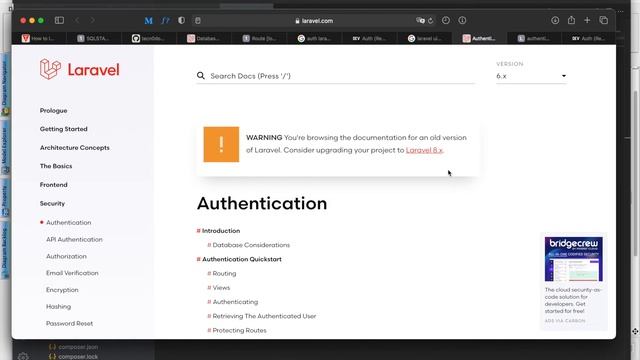Switch to the Databas... tab

coord(204,38)
